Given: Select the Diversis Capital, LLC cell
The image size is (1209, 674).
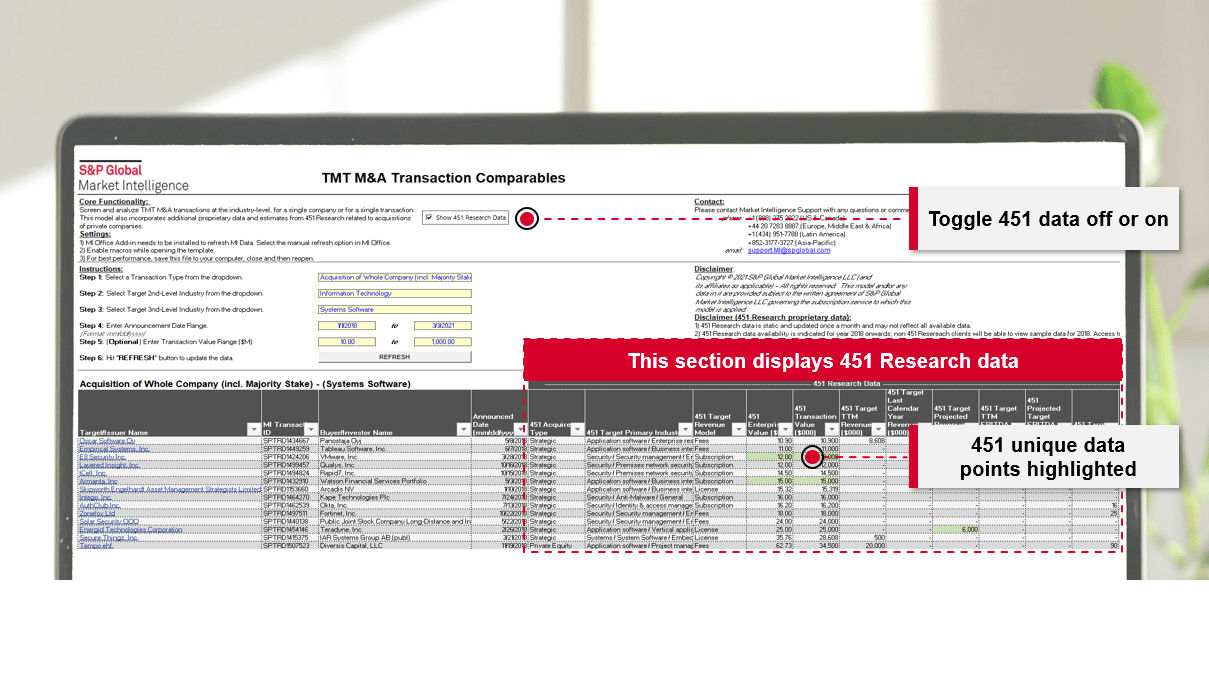Looking at the screenshot, I should tap(395, 545).
